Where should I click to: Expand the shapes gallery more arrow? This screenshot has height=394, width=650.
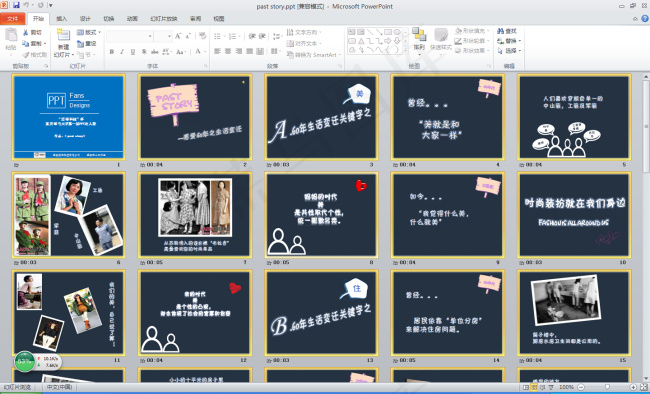tap(405, 50)
